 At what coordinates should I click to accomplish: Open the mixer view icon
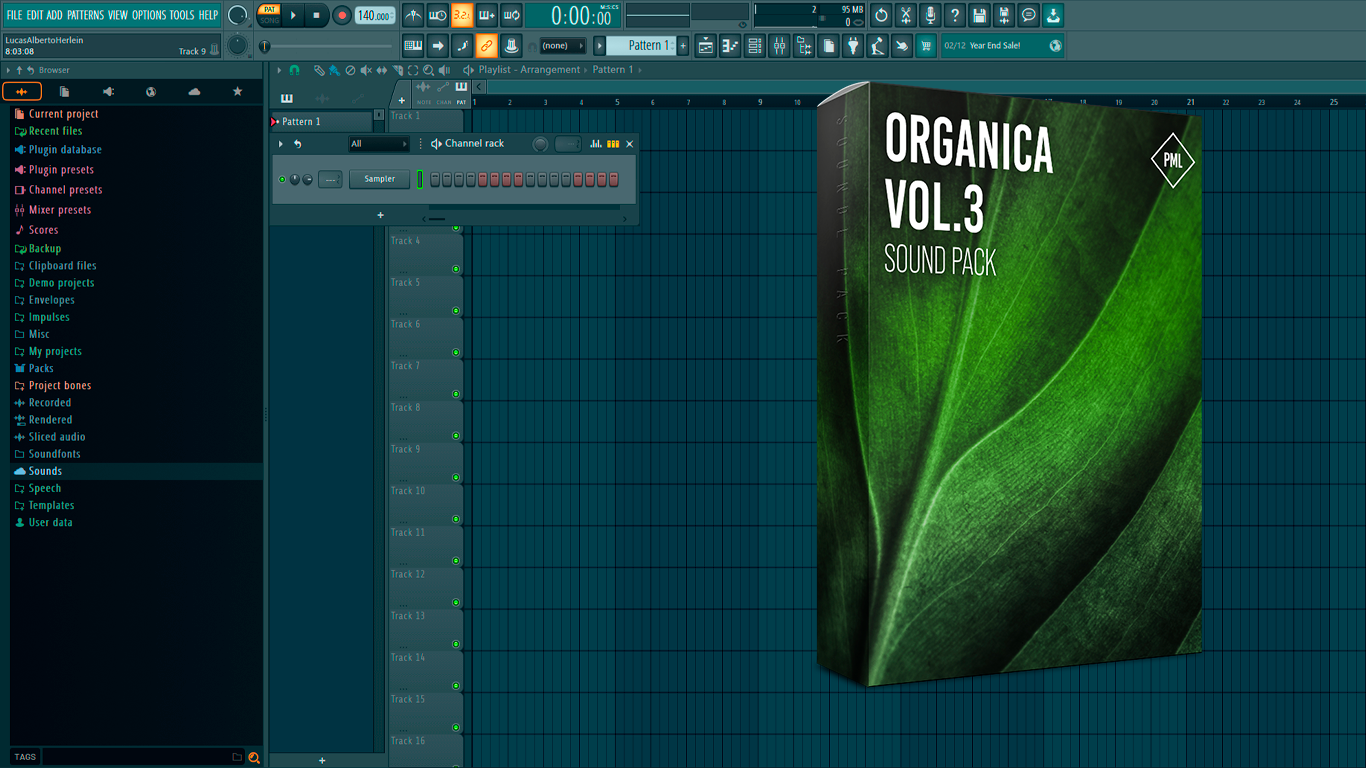click(779, 45)
